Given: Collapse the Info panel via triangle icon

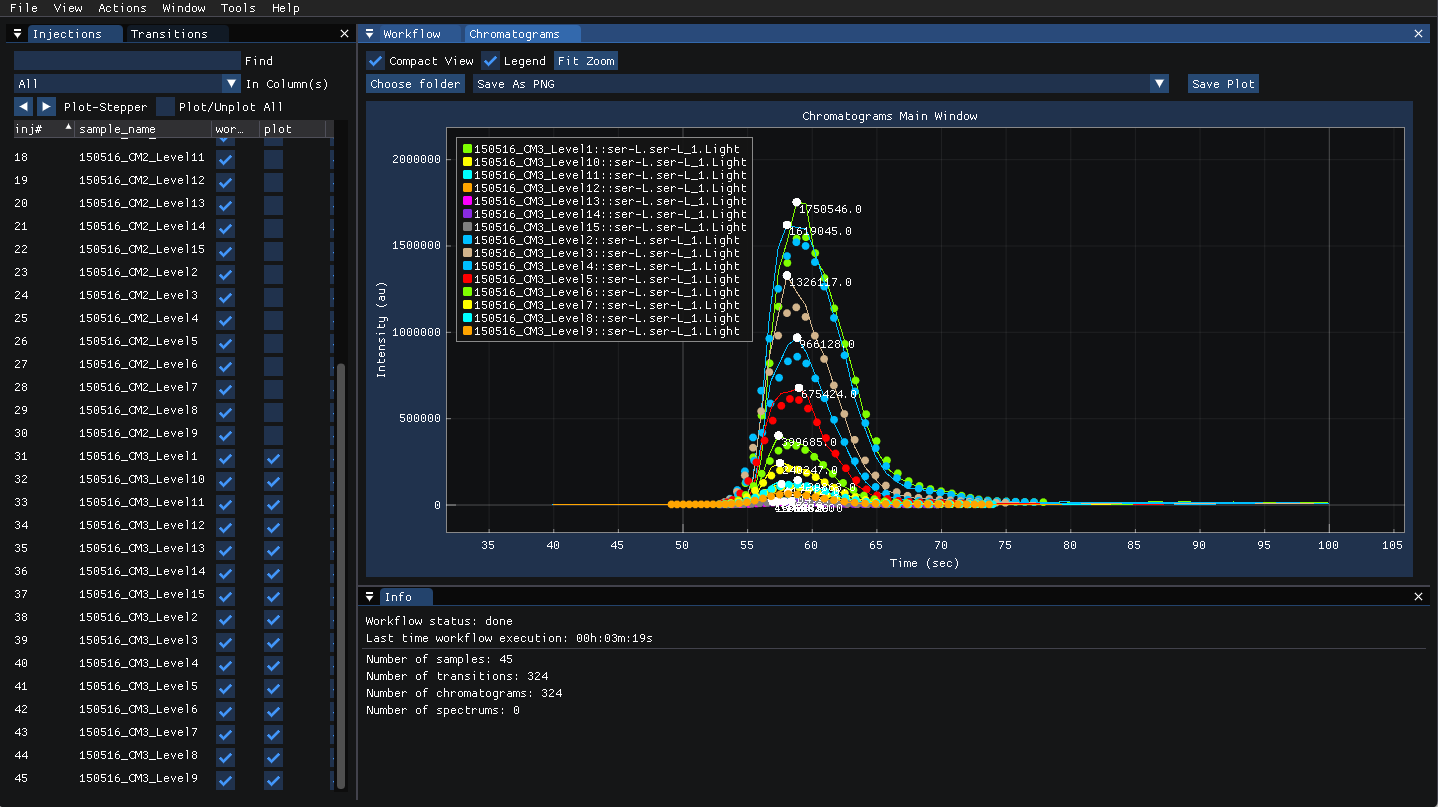Looking at the screenshot, I should (369, 597).
